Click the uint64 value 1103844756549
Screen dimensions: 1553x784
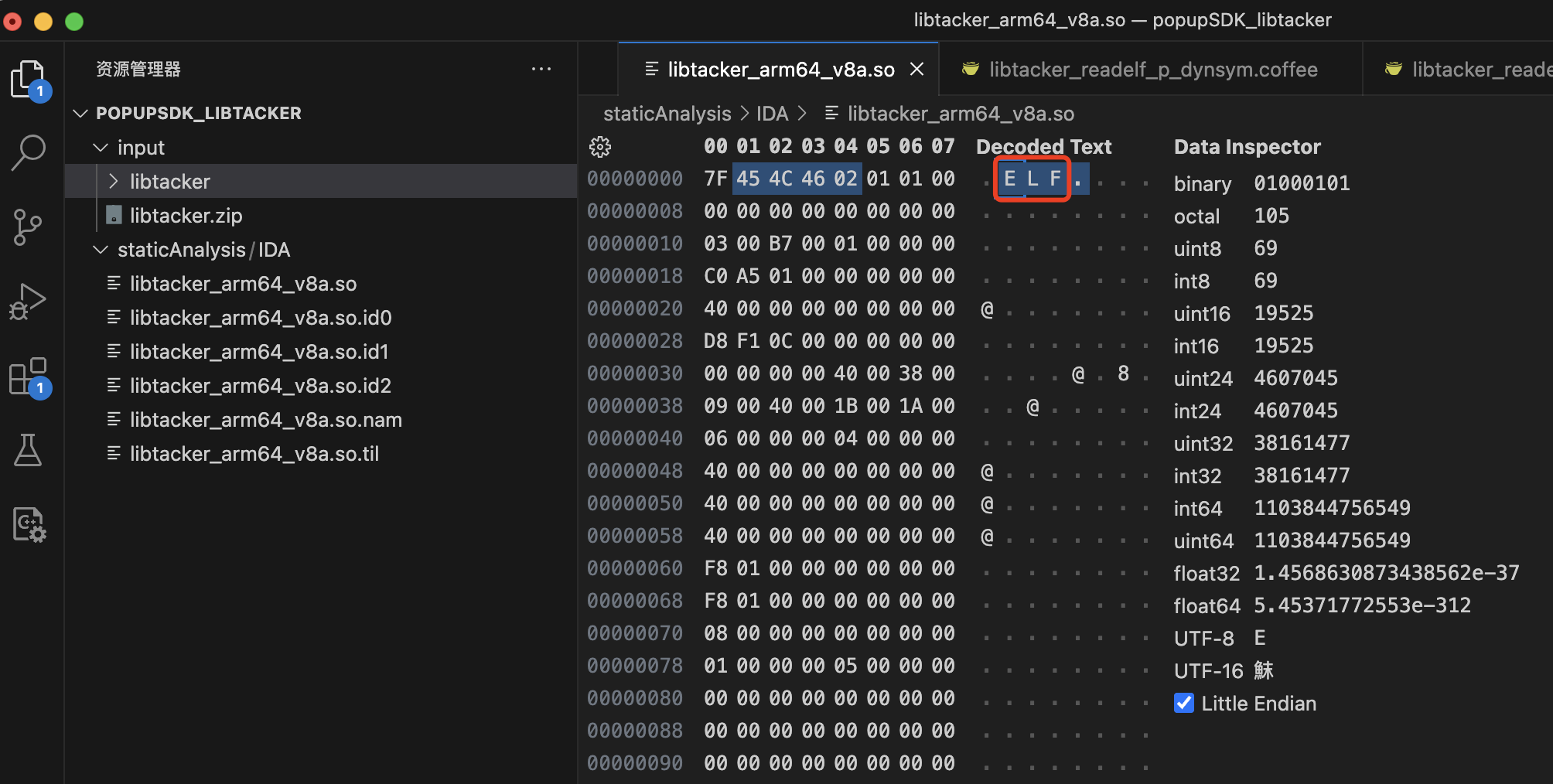coord(1332,540)
